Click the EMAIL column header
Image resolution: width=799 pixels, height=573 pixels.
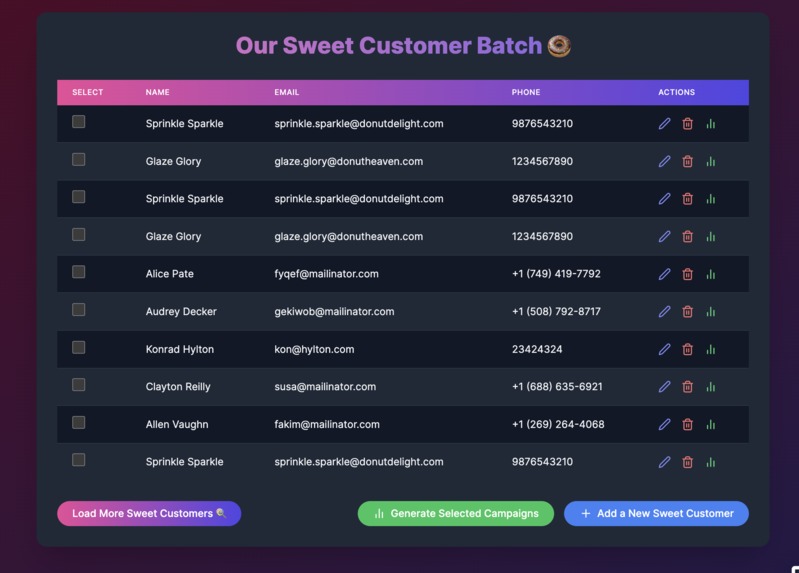click(287, 92)
